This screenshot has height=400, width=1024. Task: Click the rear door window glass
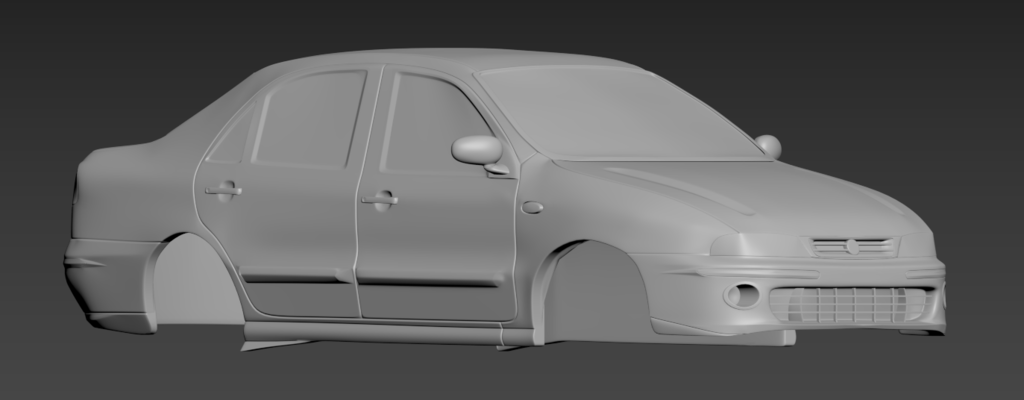click(309, 118)
